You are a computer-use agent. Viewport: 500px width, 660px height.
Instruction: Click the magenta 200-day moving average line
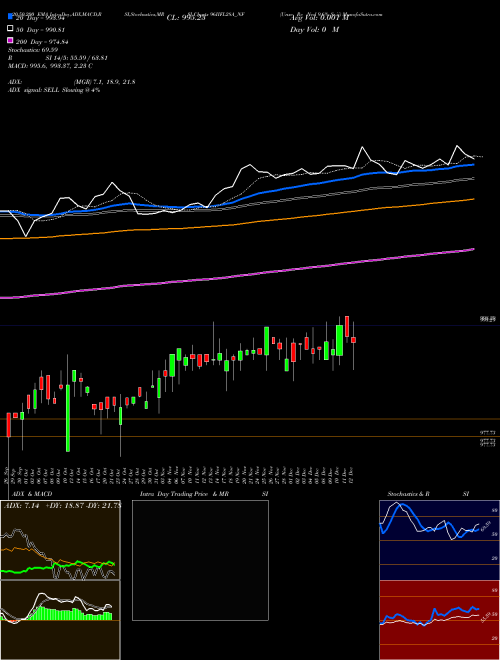[237, 276]
